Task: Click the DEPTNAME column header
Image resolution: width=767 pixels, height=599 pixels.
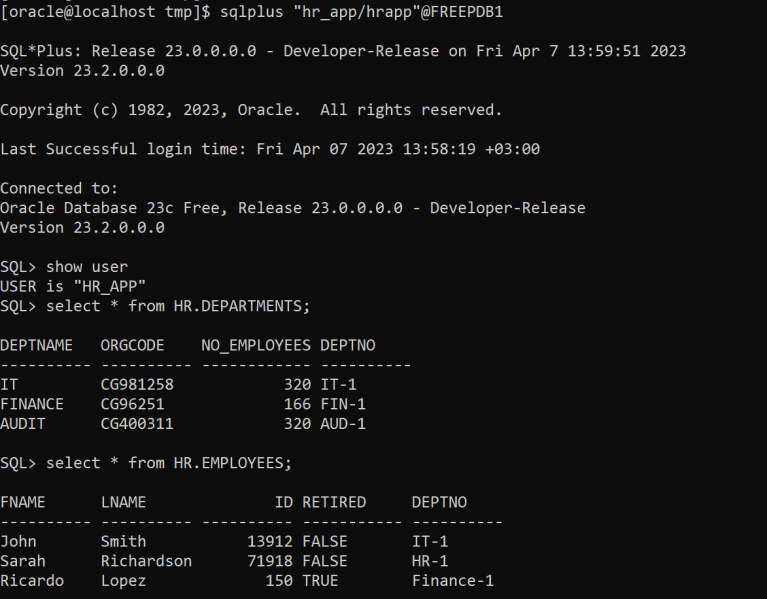Action: [x=36, y=345]
